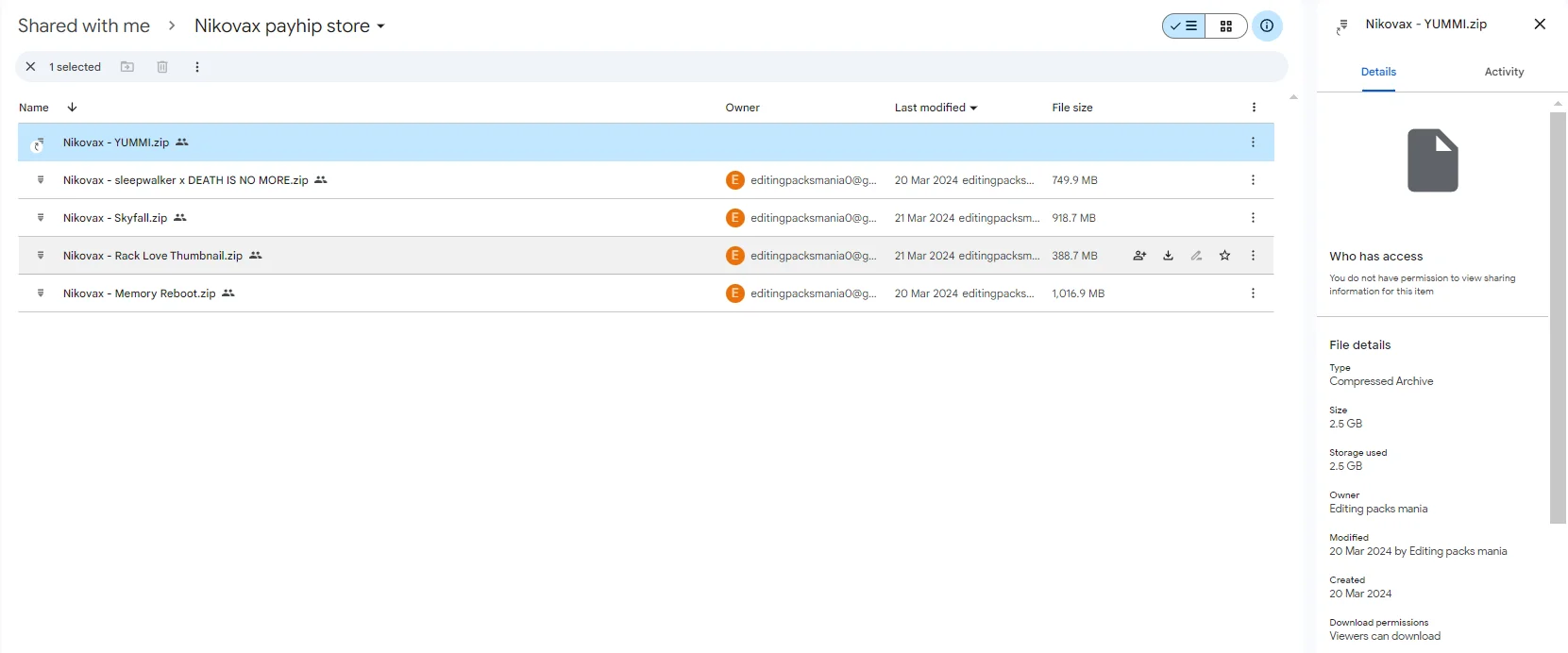
Task: Click the trash delete toolbar icon
Action: pyautogui.click(x=162, y=67)
